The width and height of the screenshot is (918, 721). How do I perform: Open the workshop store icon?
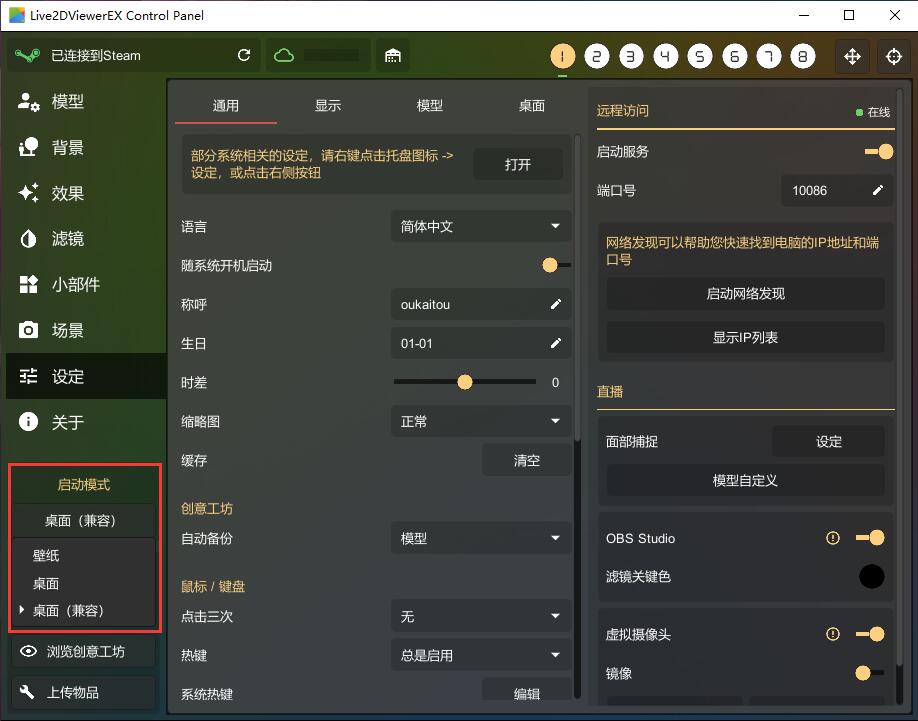click(393, 56)
